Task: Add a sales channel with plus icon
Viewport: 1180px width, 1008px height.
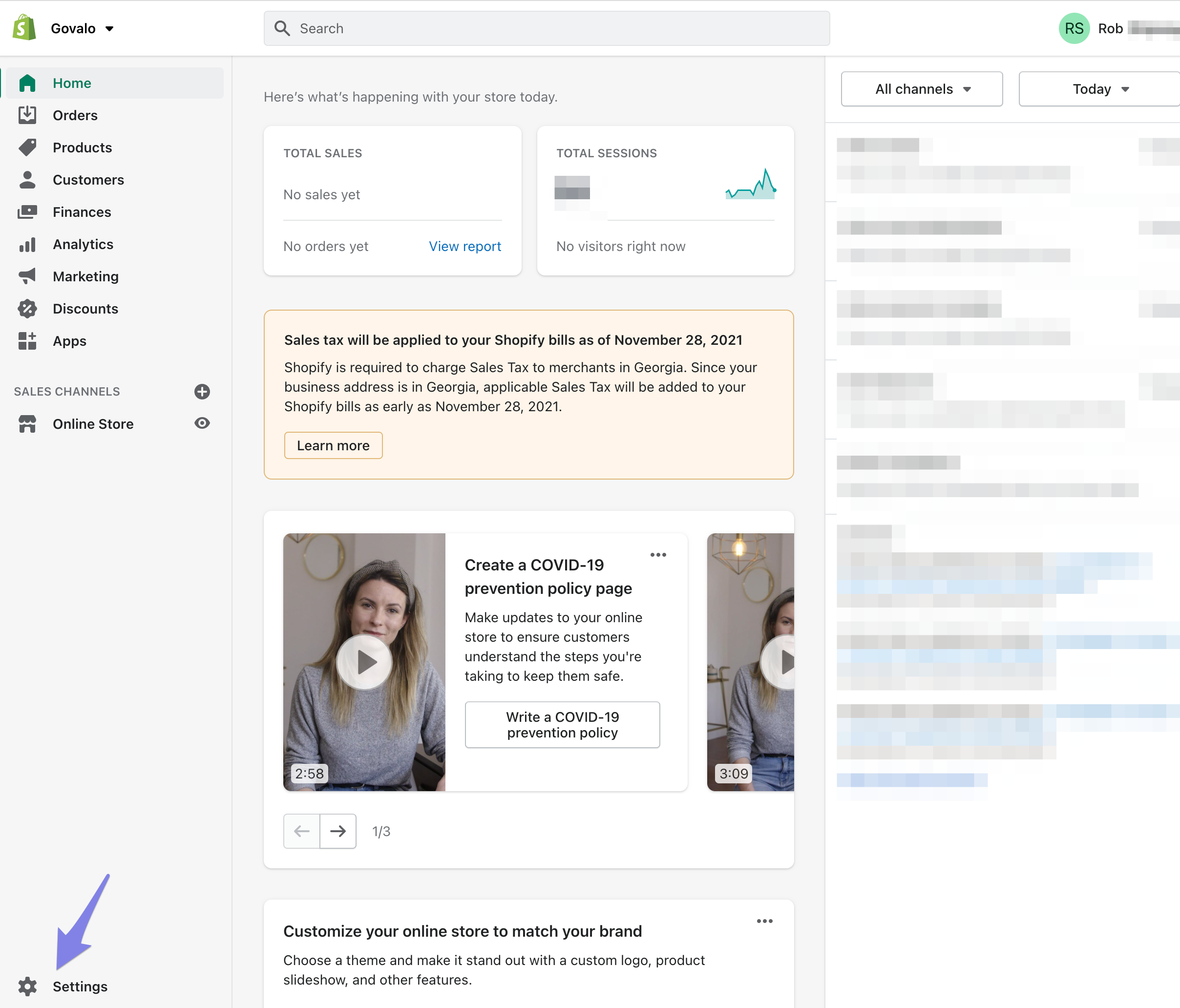Action: pos(202,392)
